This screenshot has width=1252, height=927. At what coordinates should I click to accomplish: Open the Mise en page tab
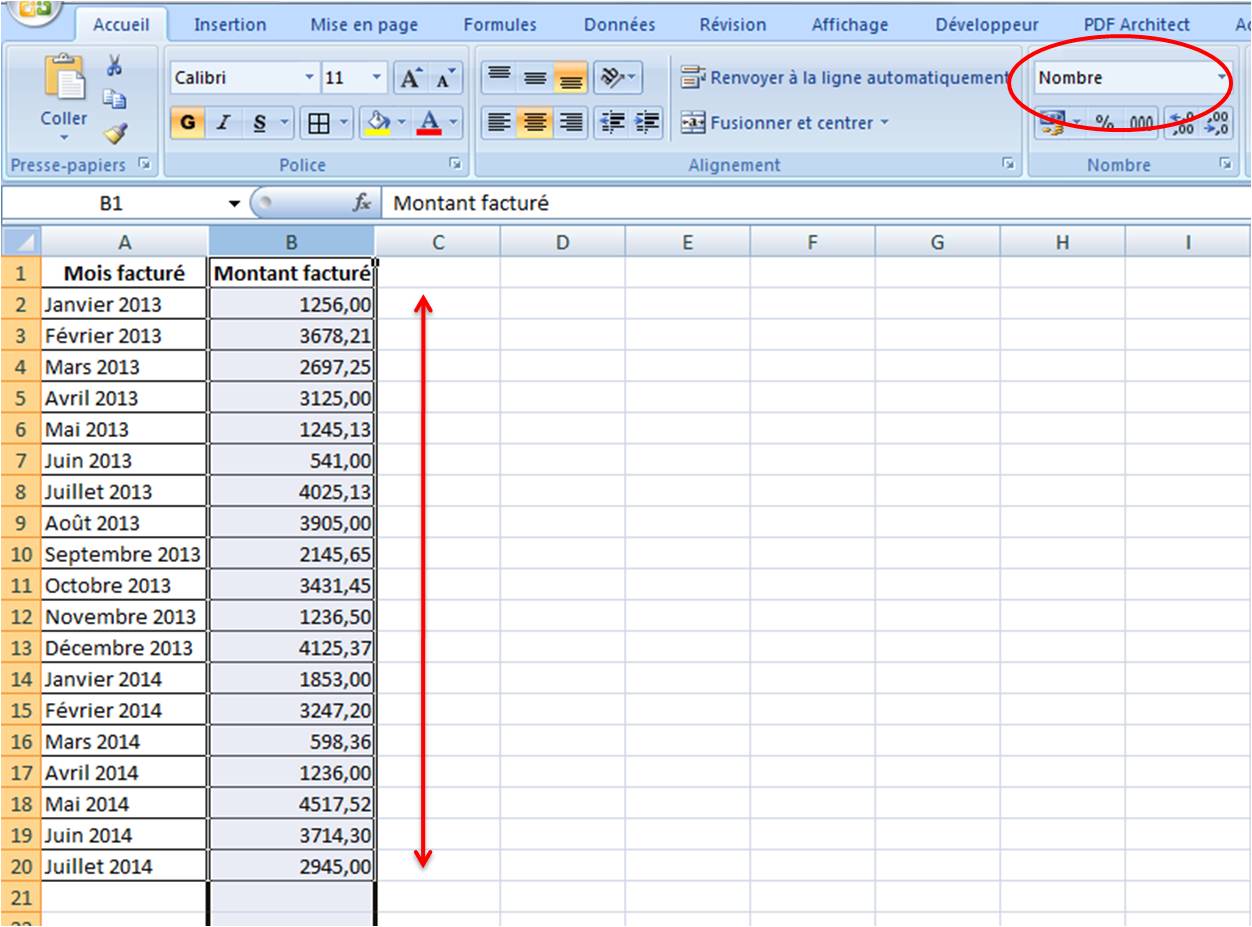(x=364, y=25)
